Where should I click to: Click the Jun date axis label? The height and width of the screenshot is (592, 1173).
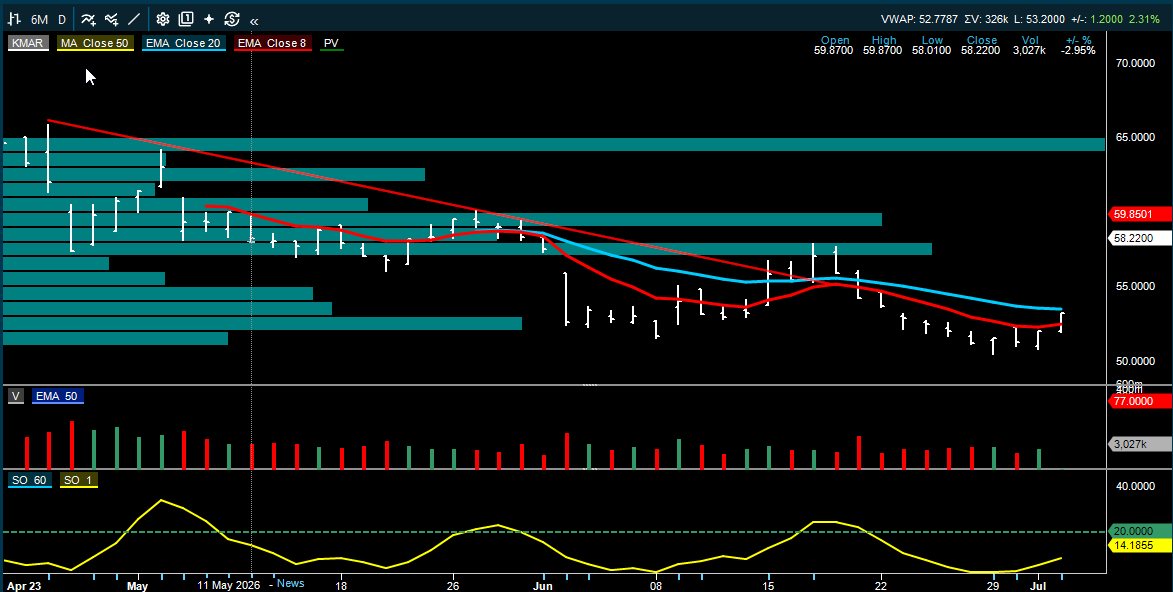pyautogui.click(x=543, y=585)
